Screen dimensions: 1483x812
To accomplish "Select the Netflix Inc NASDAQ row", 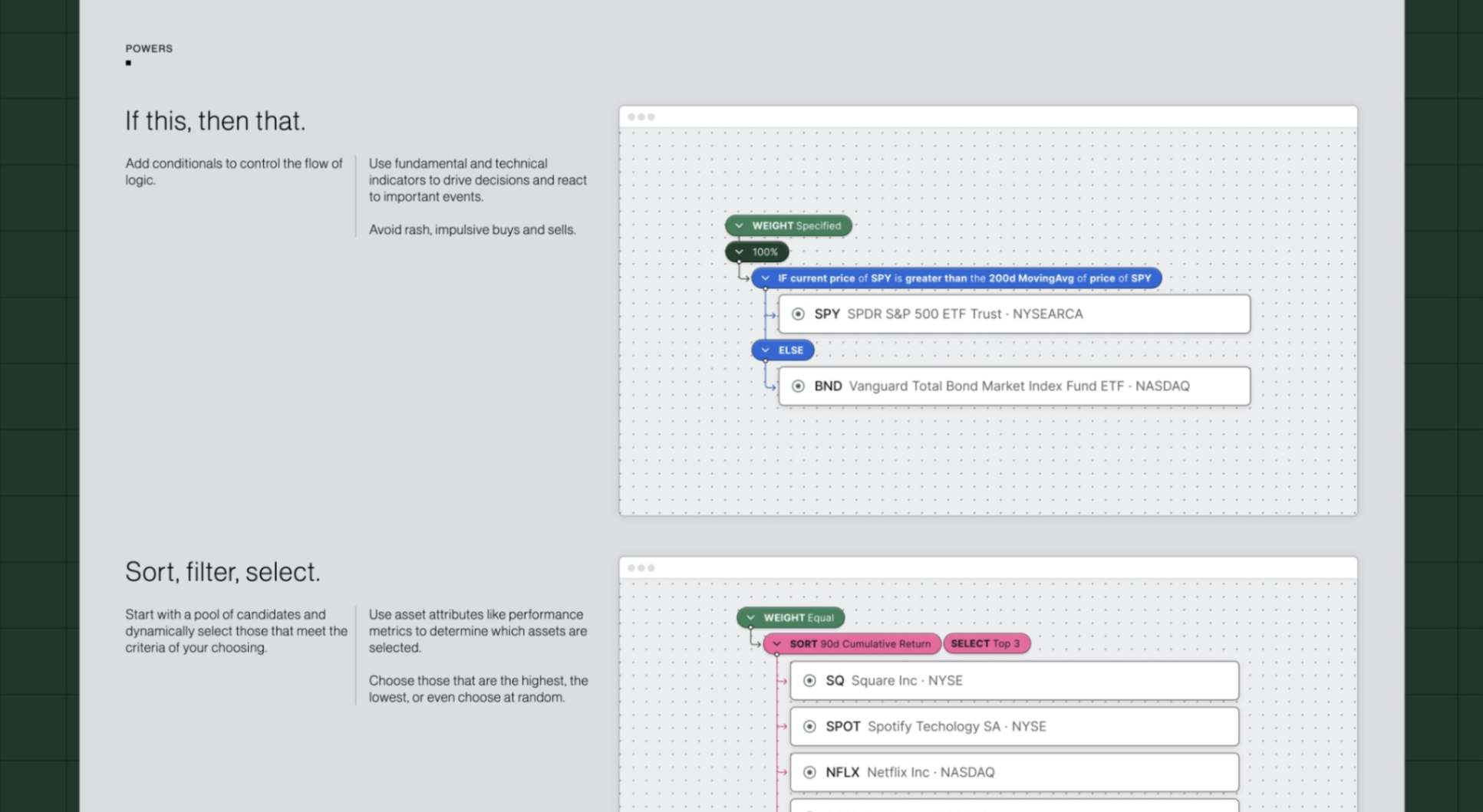I will pos(1013,773).
